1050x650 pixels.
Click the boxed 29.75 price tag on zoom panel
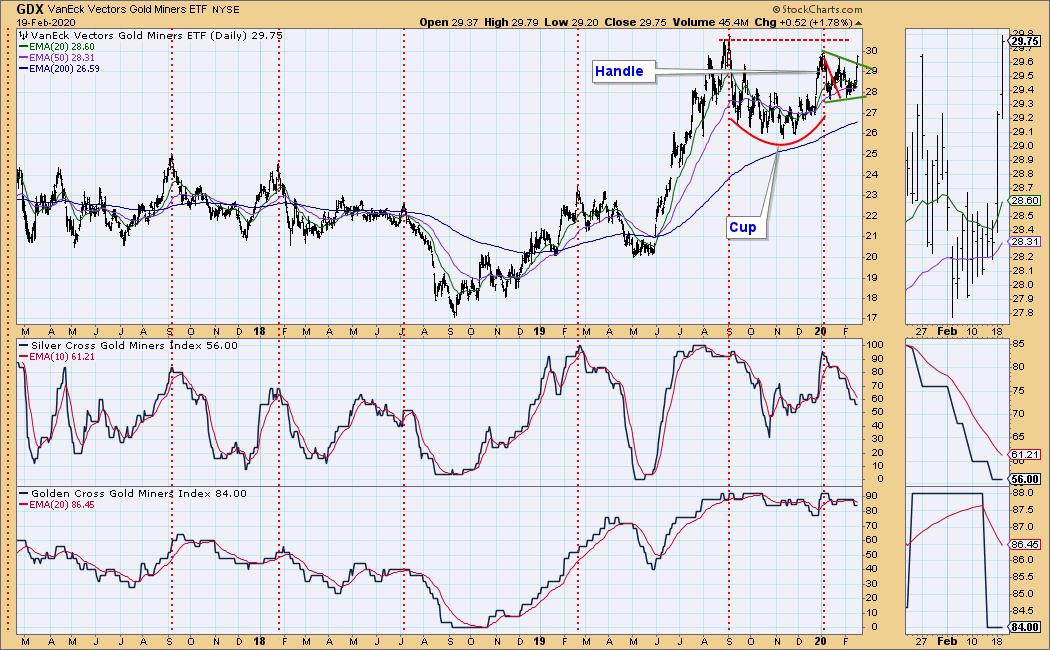1025,41
